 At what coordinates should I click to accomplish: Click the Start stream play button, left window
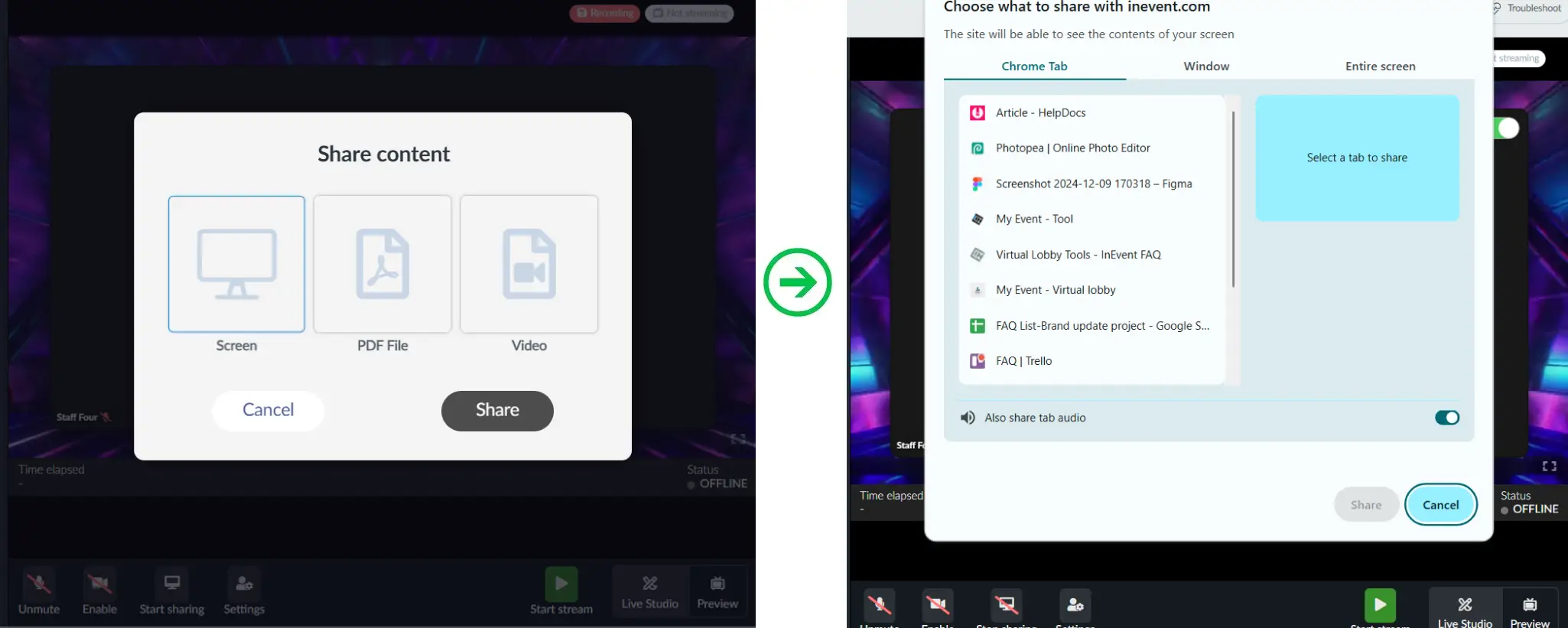point(561,584)
